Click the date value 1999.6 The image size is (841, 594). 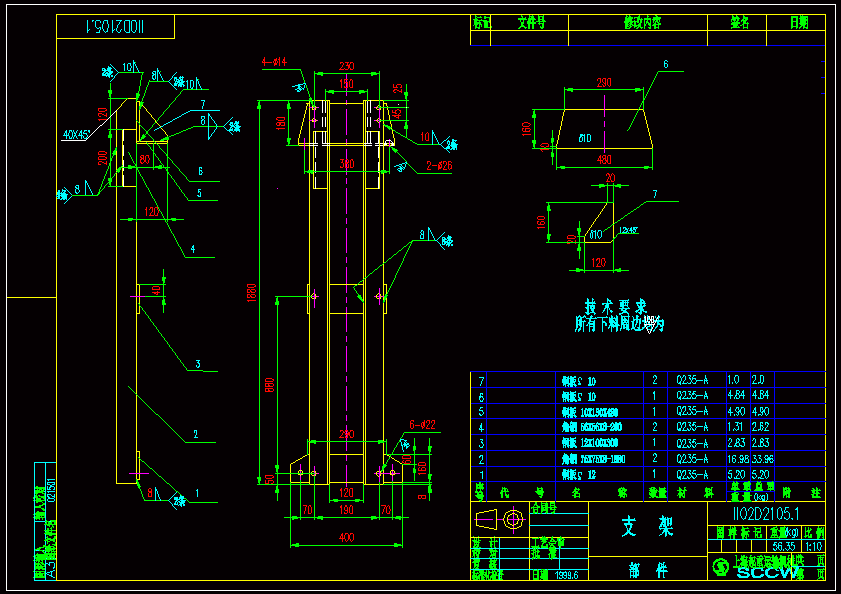pyautogui.click(x=566, y=575)
